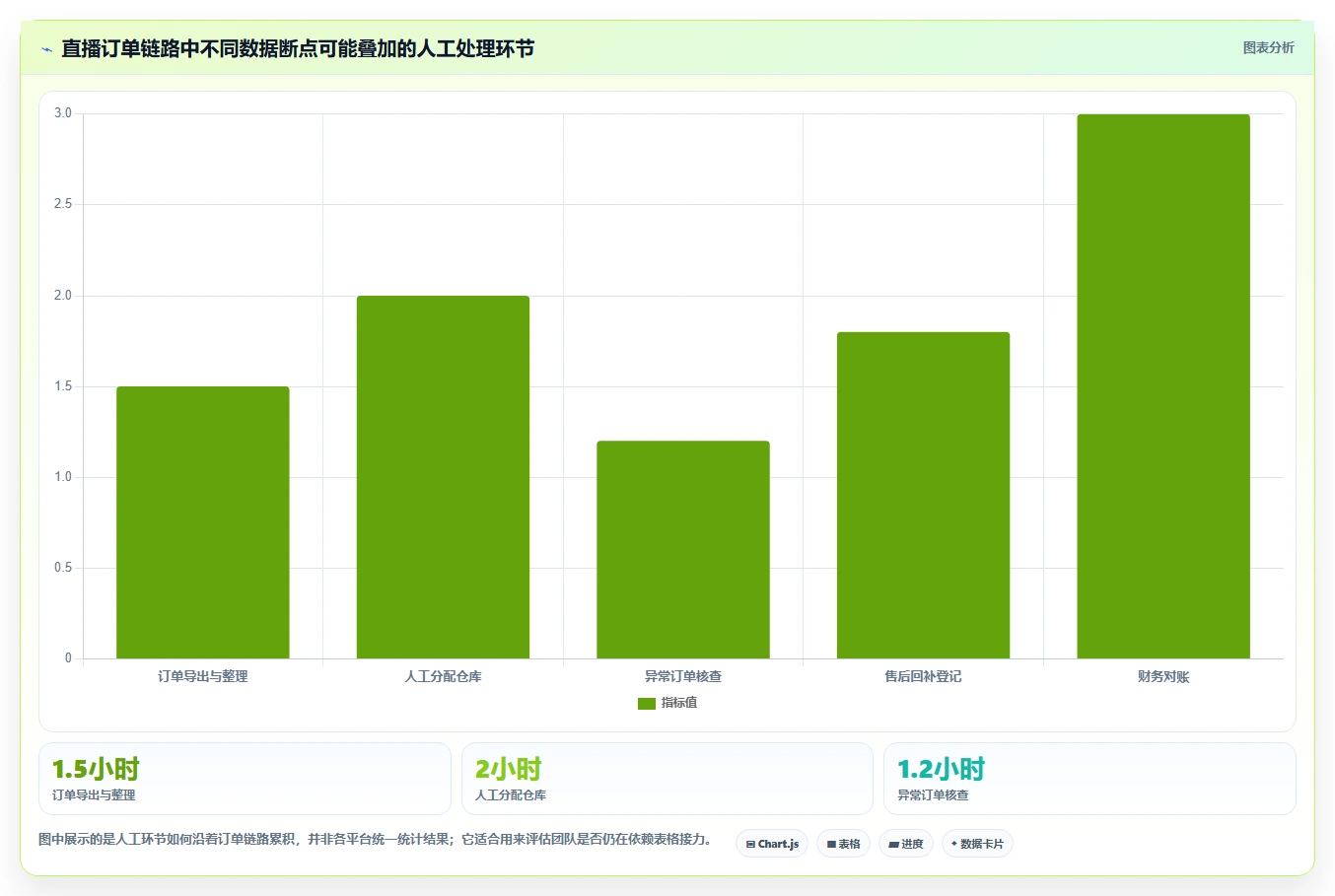
Task: Select the 财务对账 bar in chart
Action: click(x=1163, y=386)
